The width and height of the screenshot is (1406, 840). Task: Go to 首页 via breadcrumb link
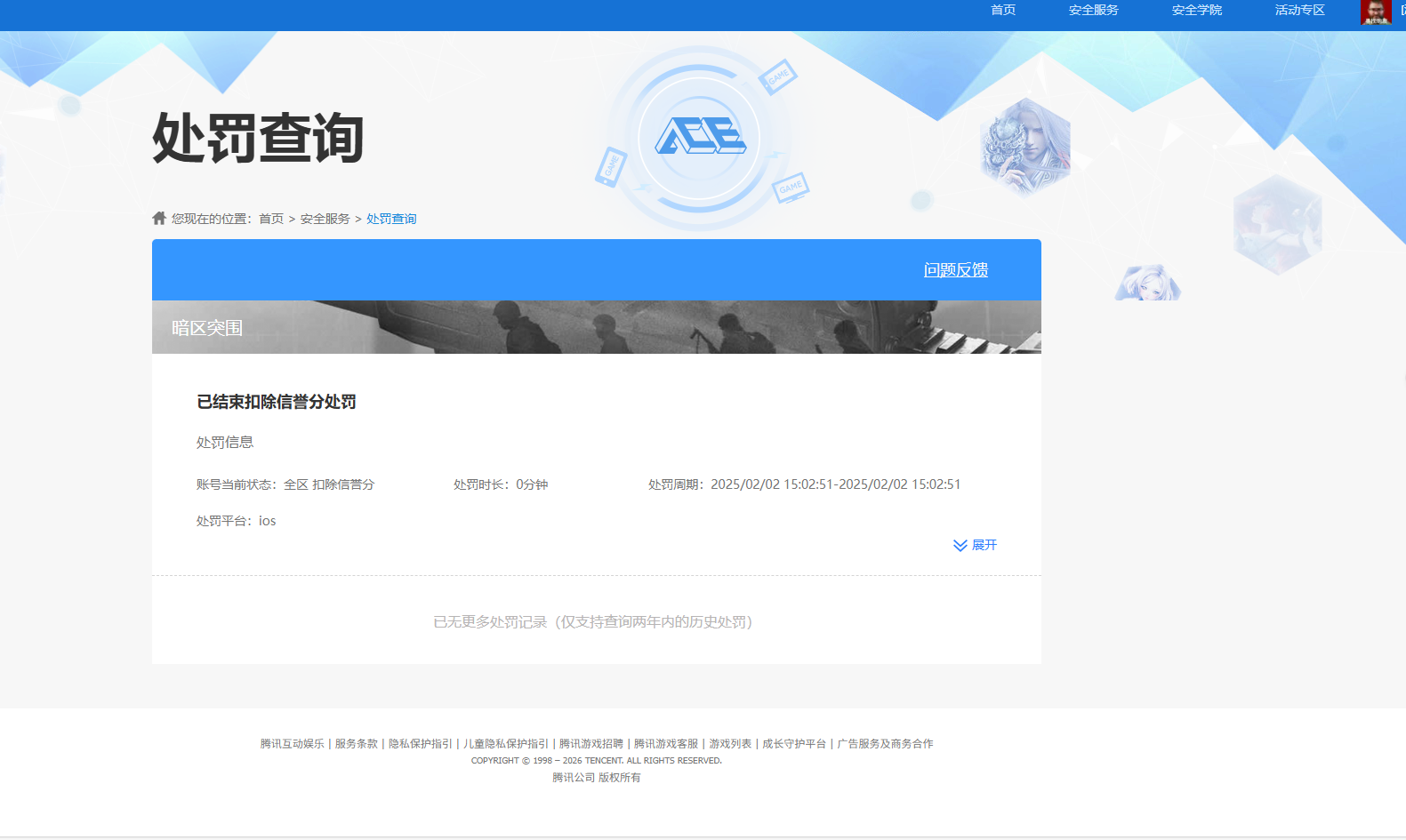[271, 219]
